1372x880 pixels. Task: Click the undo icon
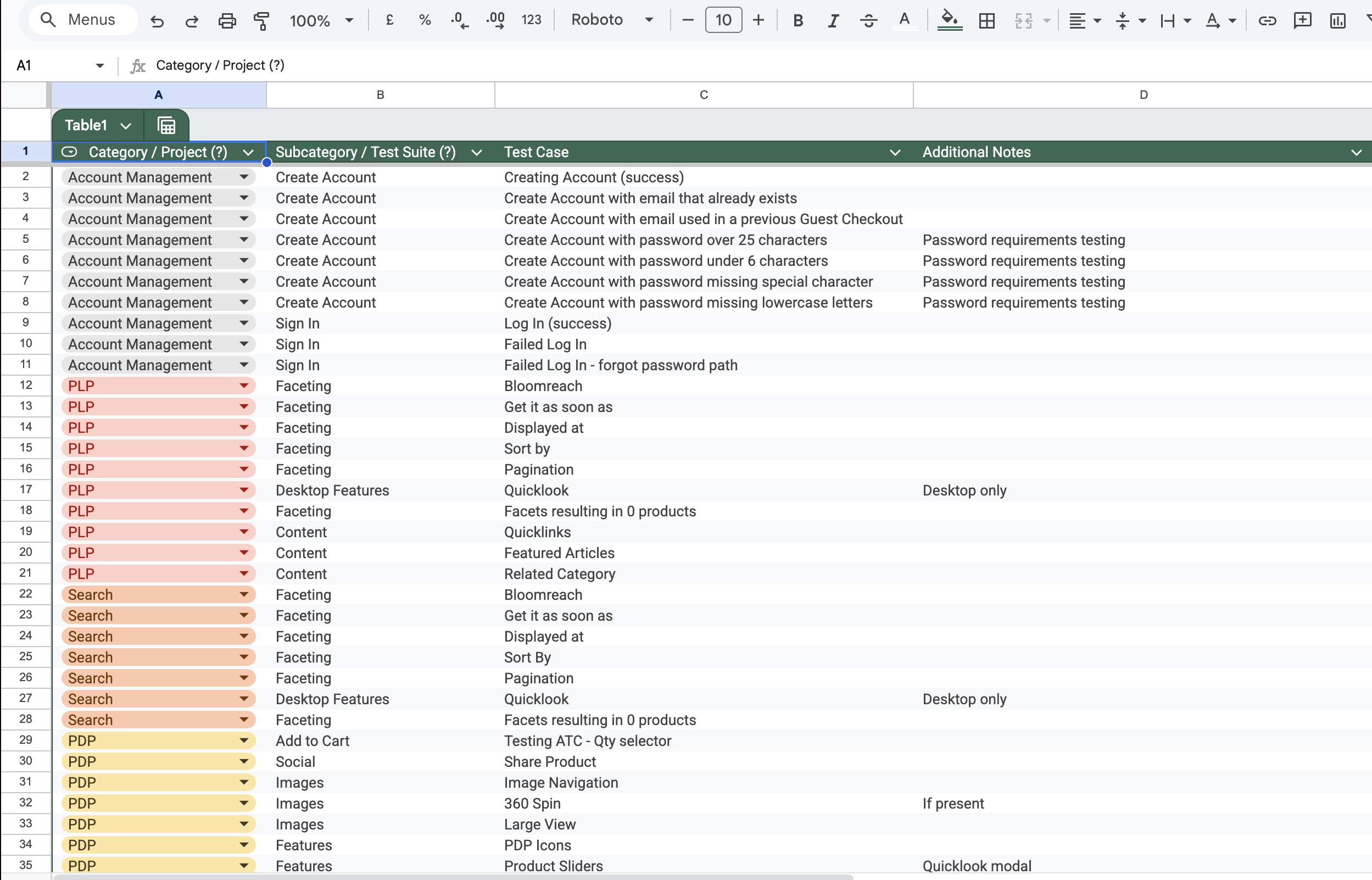[x=157, y=21]
